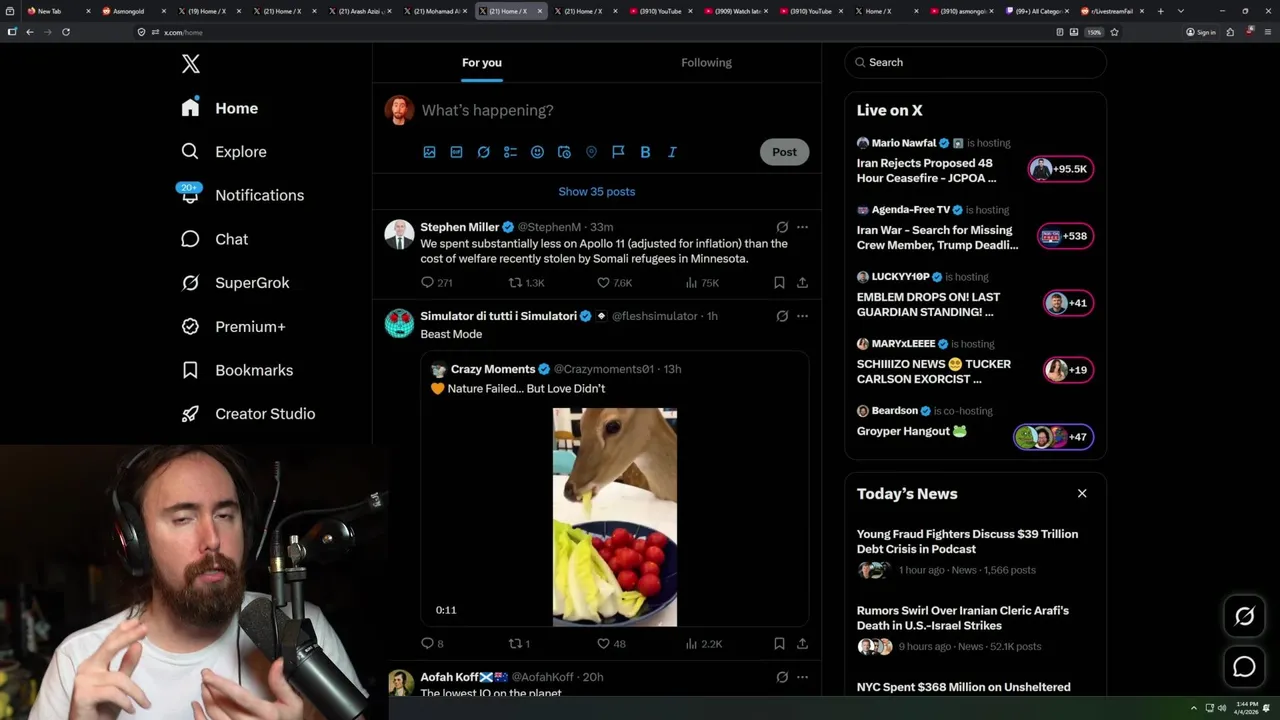Open Bookmarks from the sidebar
The image size is (1280, 720).
coord(238,370)
